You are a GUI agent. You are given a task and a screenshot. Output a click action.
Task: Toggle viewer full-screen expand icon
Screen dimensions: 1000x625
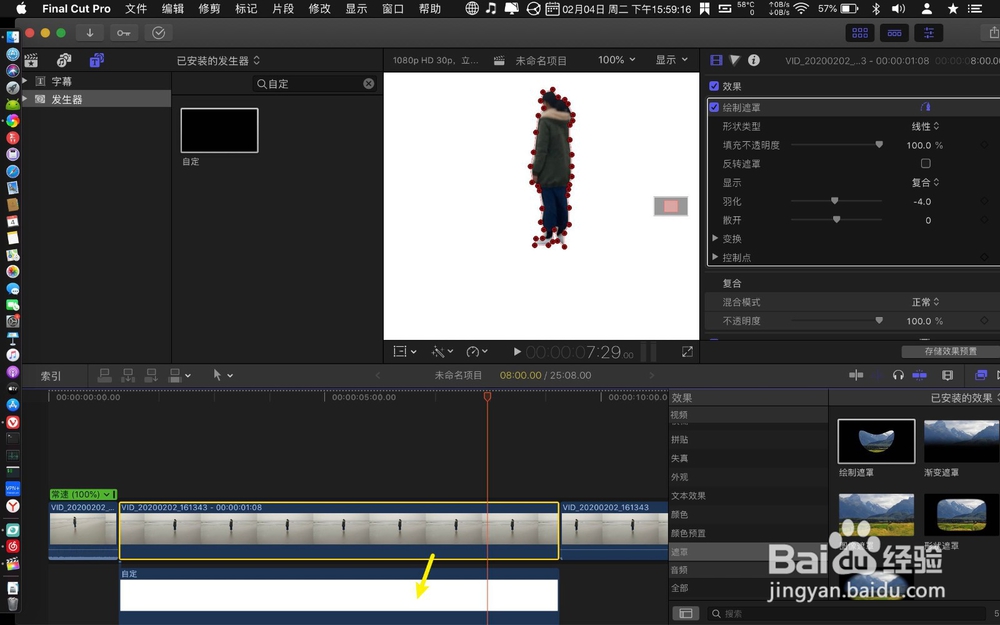tap(687, 352)
